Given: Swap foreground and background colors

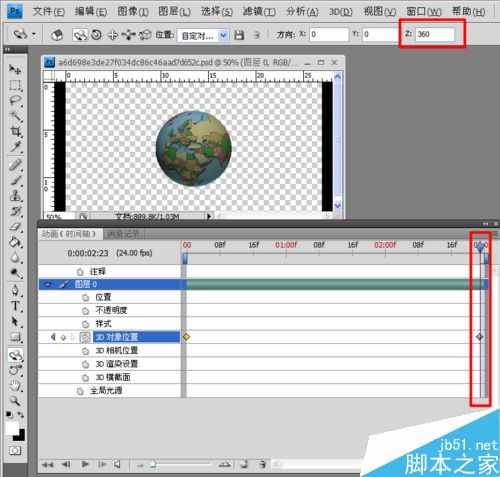Looking at the screenshot, I should 21,415.
